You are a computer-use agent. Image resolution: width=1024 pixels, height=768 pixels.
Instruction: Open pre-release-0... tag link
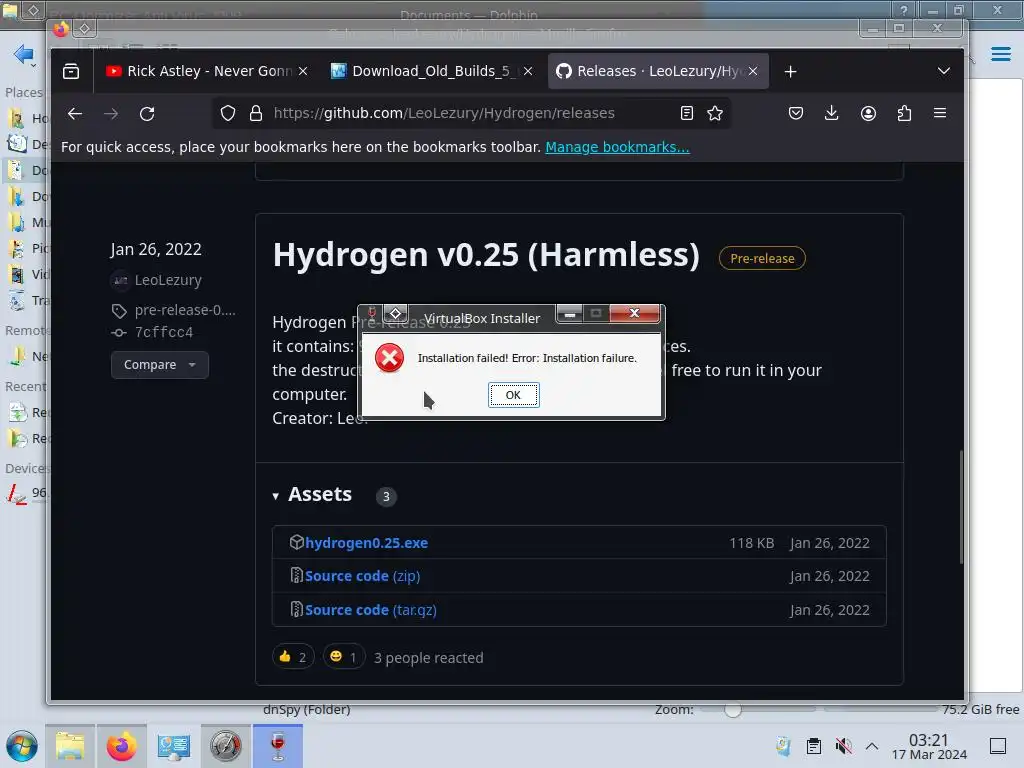pyautogui.click(x=185, y=310)
